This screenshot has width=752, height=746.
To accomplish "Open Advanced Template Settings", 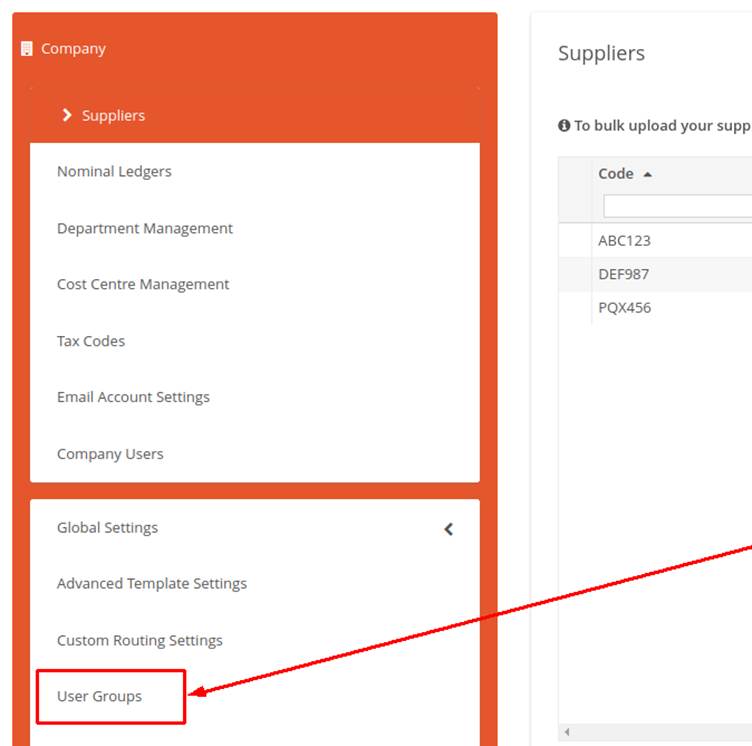I will pyautogui.click(x=152, y=583).
